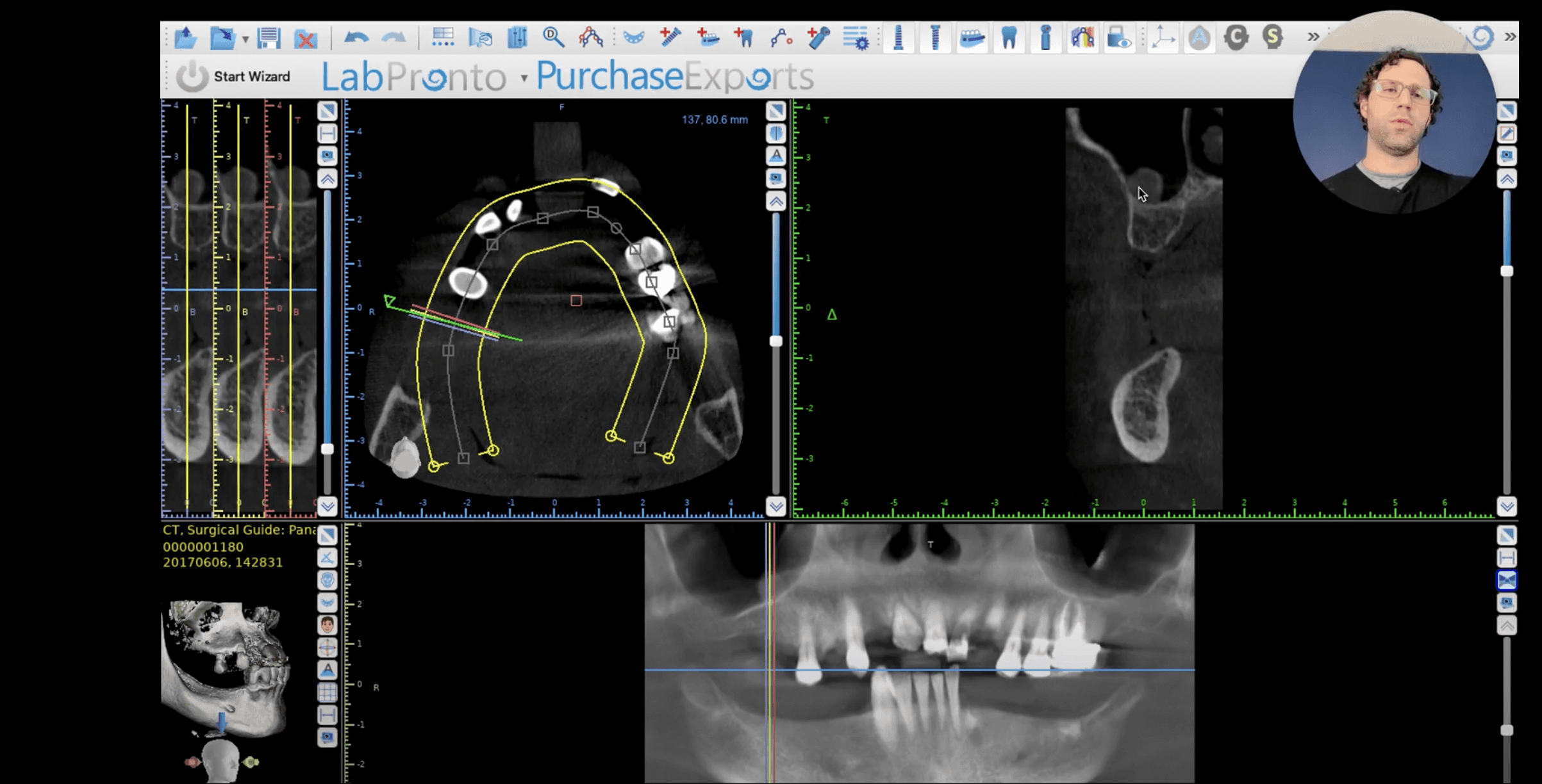Expand toolbar overflow chevron near S icon

pyautogui.click(x=1313, y=37)
